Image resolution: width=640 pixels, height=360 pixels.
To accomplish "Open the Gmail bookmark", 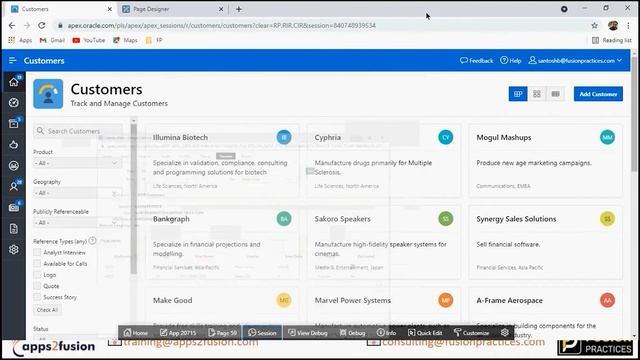I will (52, 40).
